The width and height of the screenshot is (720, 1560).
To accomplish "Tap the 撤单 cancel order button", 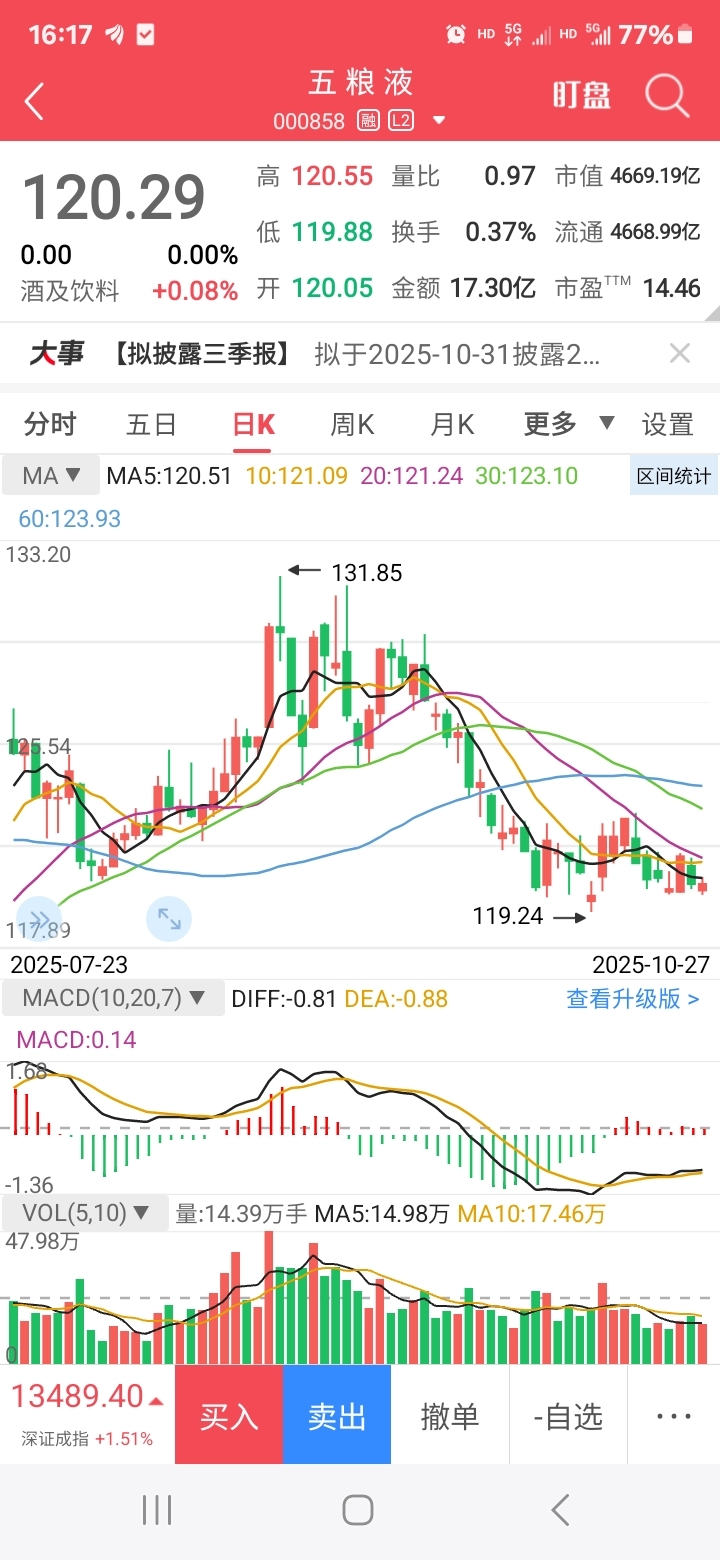I will (x=450, y=1415).
